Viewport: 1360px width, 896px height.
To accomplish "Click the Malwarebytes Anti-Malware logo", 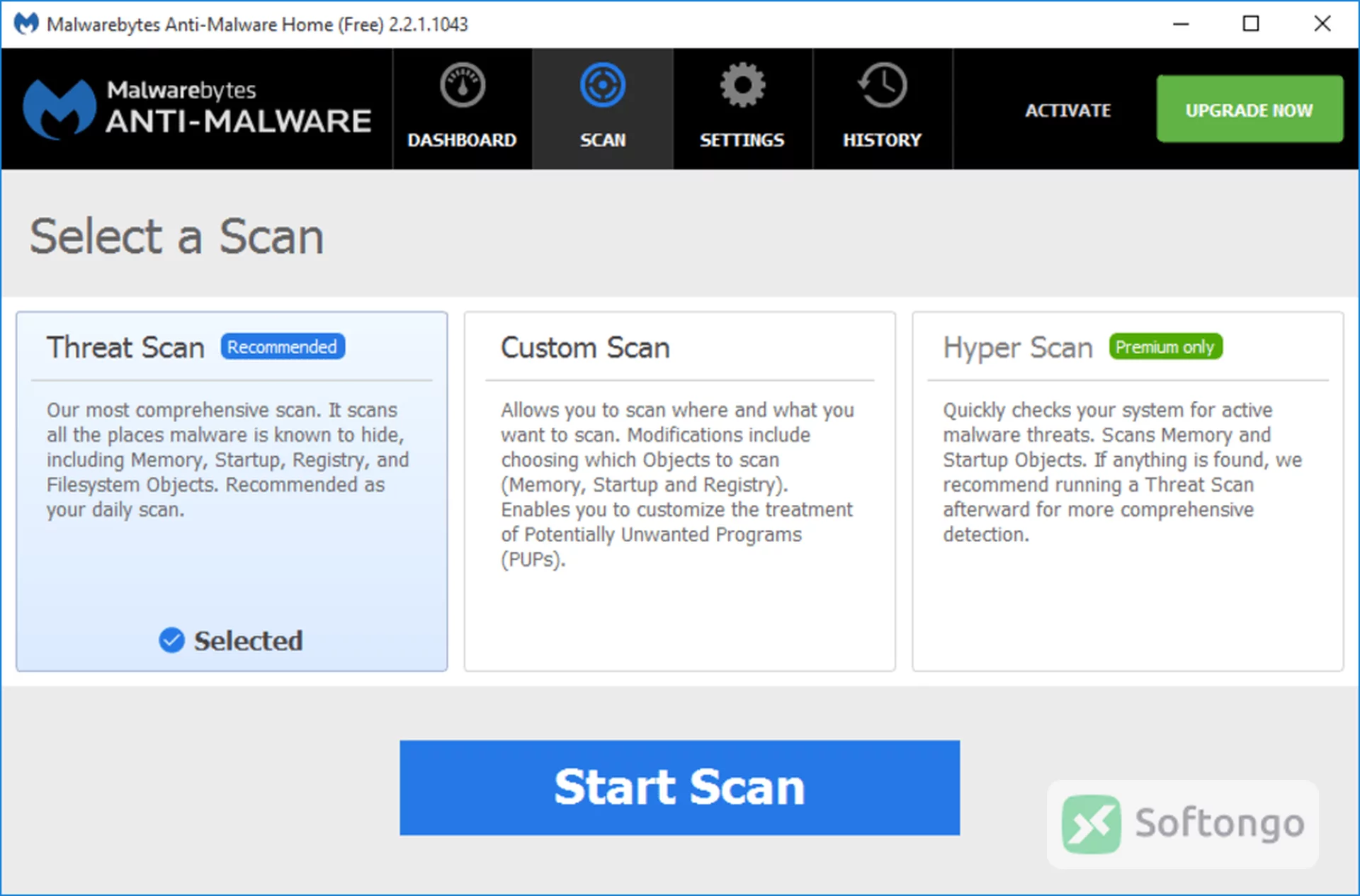I will 197,108.
